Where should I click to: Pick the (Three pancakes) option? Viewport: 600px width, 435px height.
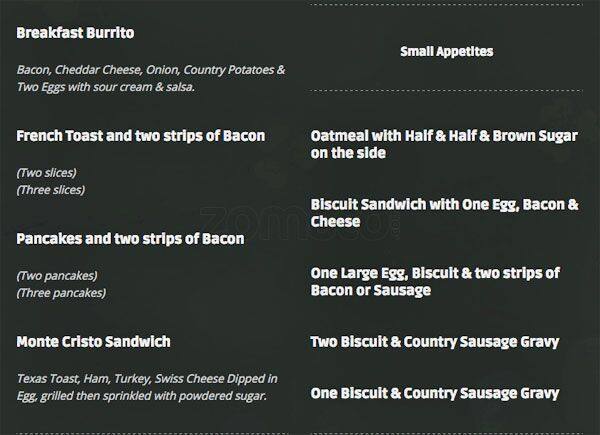(x=61, y=292)
